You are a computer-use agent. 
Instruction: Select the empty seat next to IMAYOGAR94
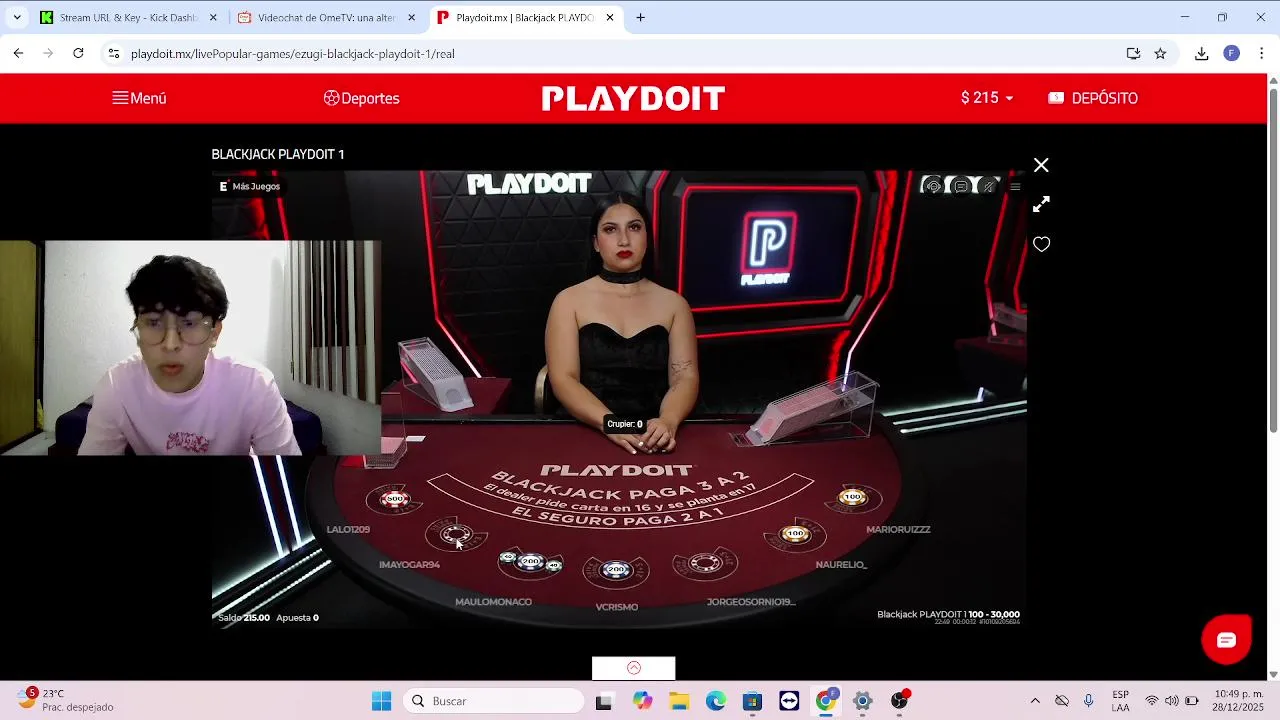coord(455,534)
